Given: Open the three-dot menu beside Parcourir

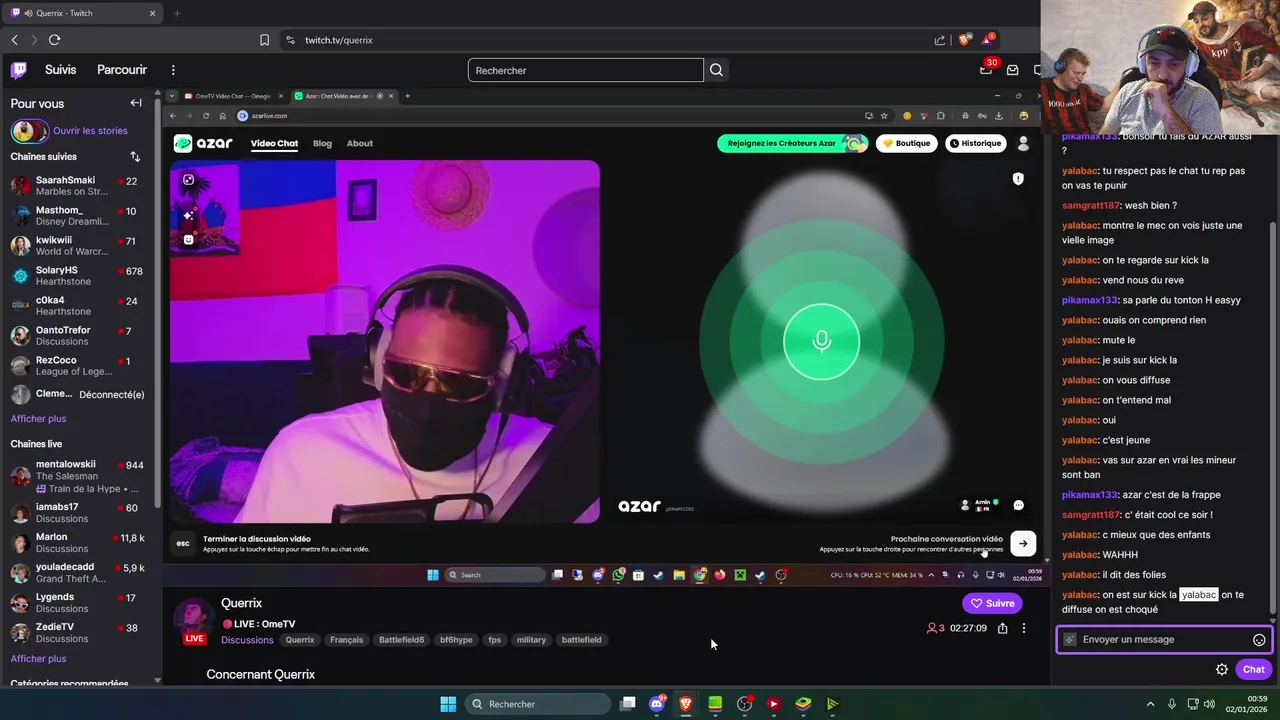Looking at the screenshot, I should (173, 70).
